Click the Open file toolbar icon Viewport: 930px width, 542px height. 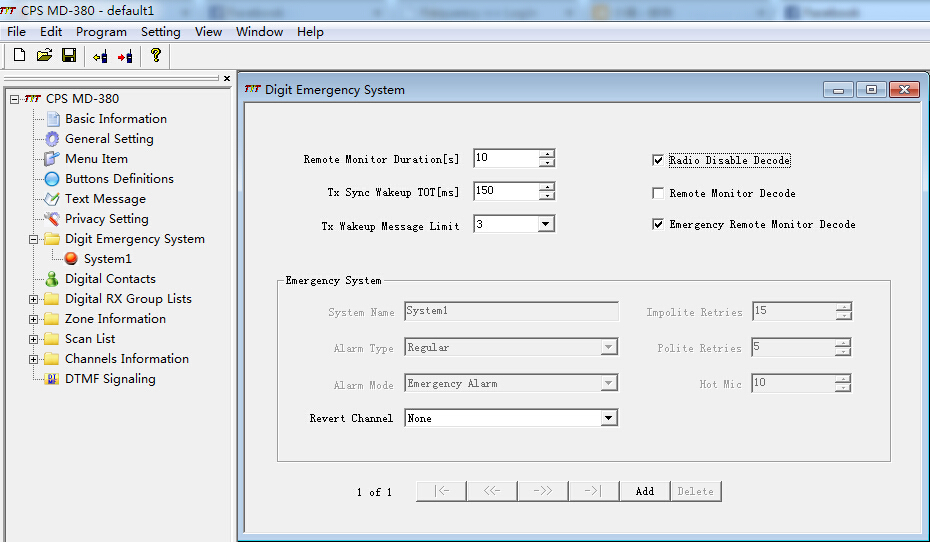(44, 55)
